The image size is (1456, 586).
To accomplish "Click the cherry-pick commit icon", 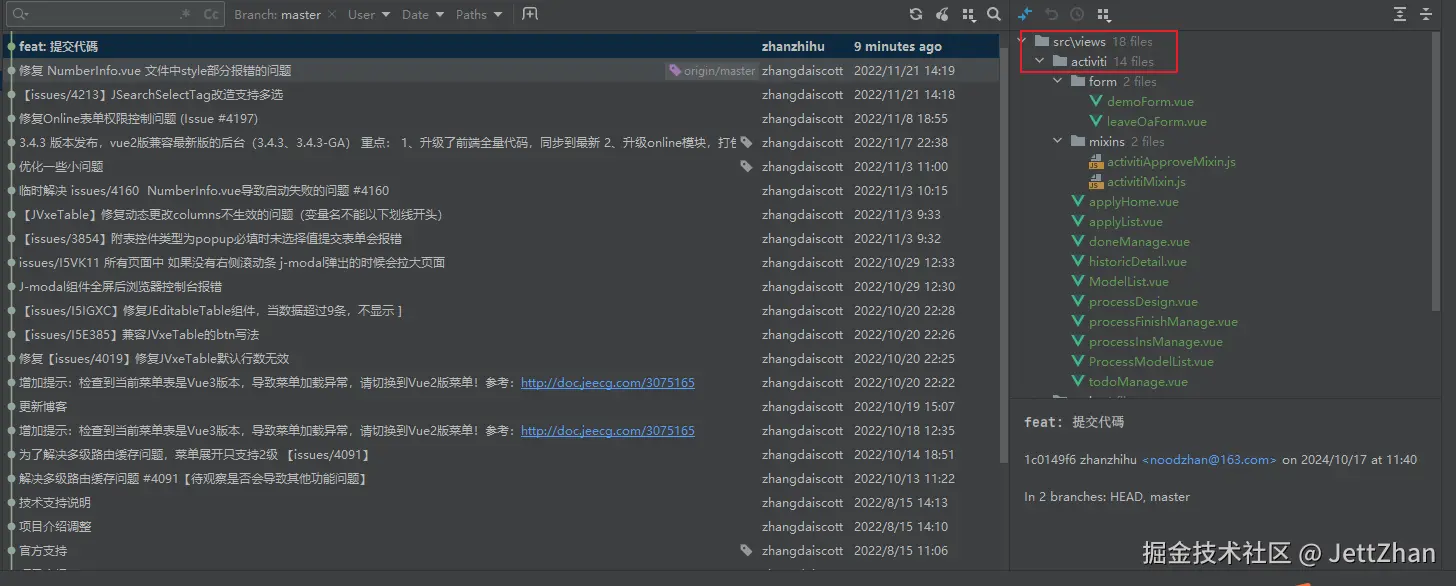I will 941,14.
